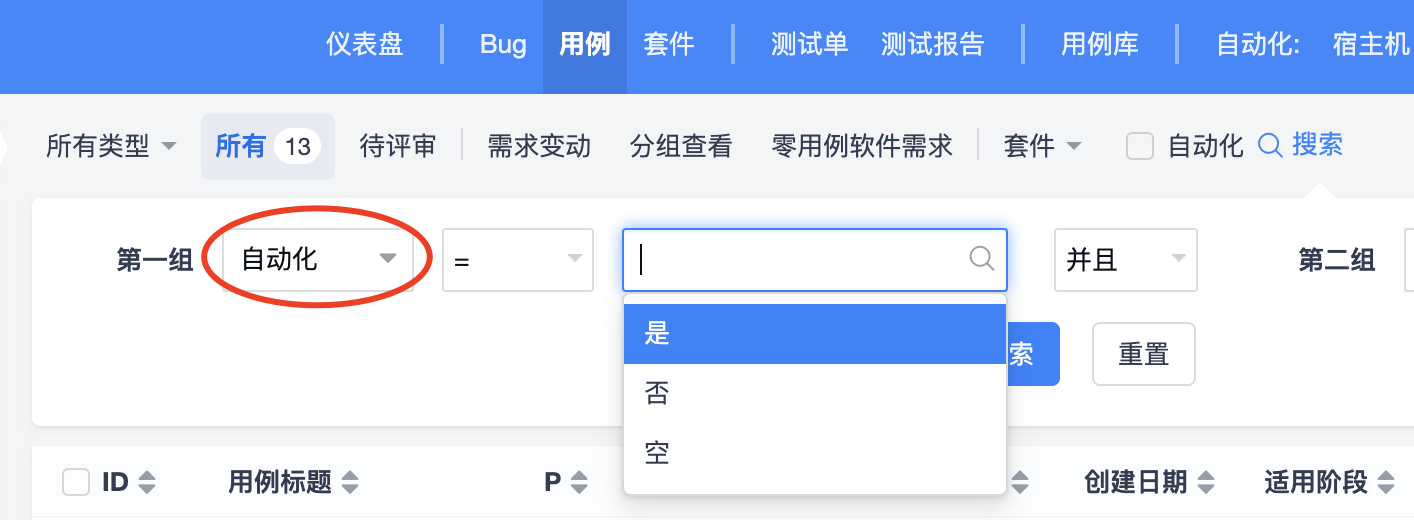Sort by the P priority column arrows
1414x520 pixels.
click(x=579, y=483)
